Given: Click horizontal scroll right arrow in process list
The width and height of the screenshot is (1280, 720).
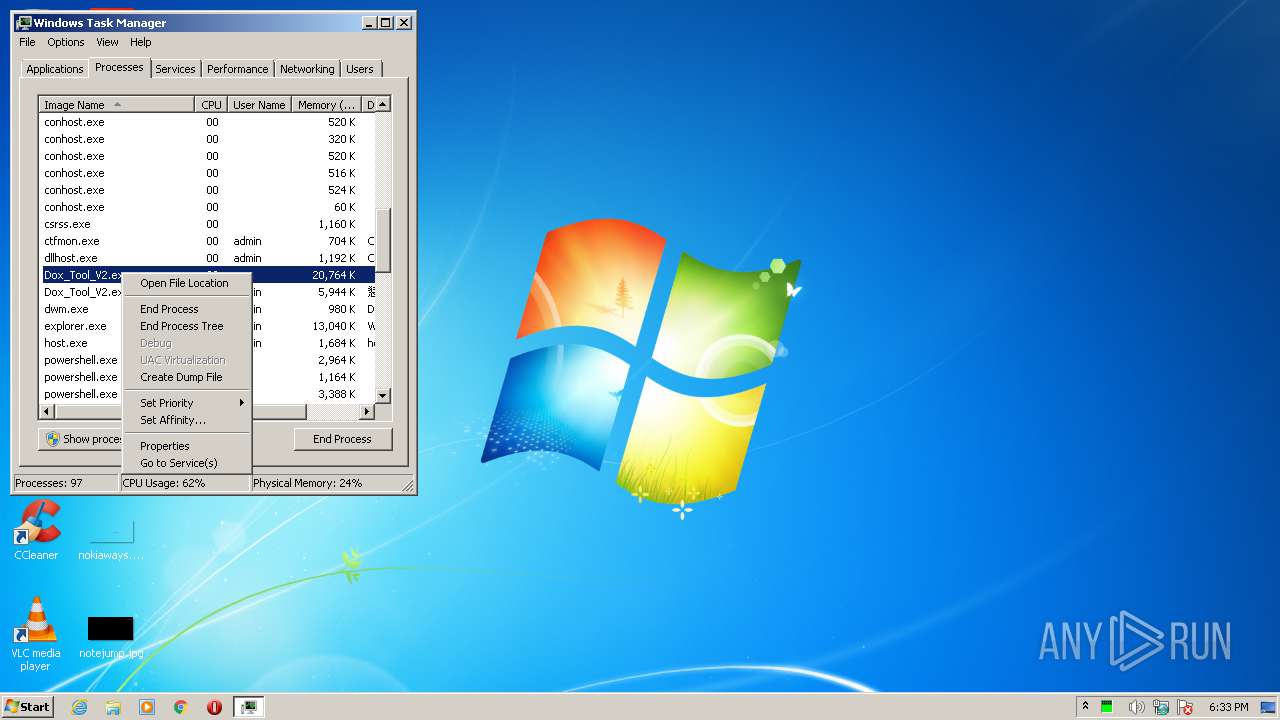Looking at the screenshot, I should [x=366, y=411].
